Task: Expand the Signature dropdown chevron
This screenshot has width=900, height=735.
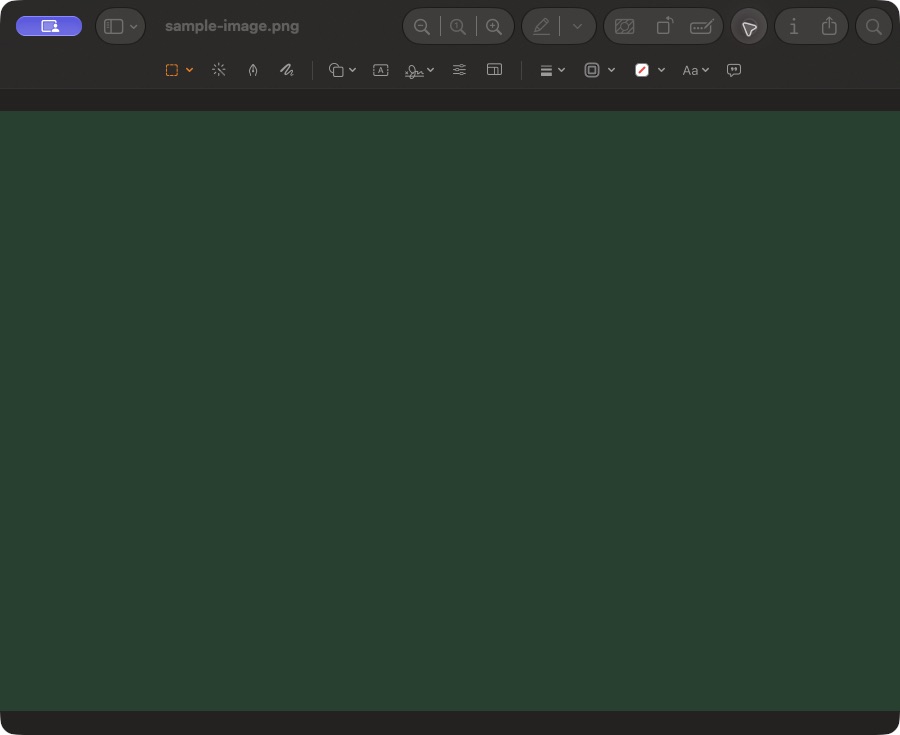Action: 430,70
